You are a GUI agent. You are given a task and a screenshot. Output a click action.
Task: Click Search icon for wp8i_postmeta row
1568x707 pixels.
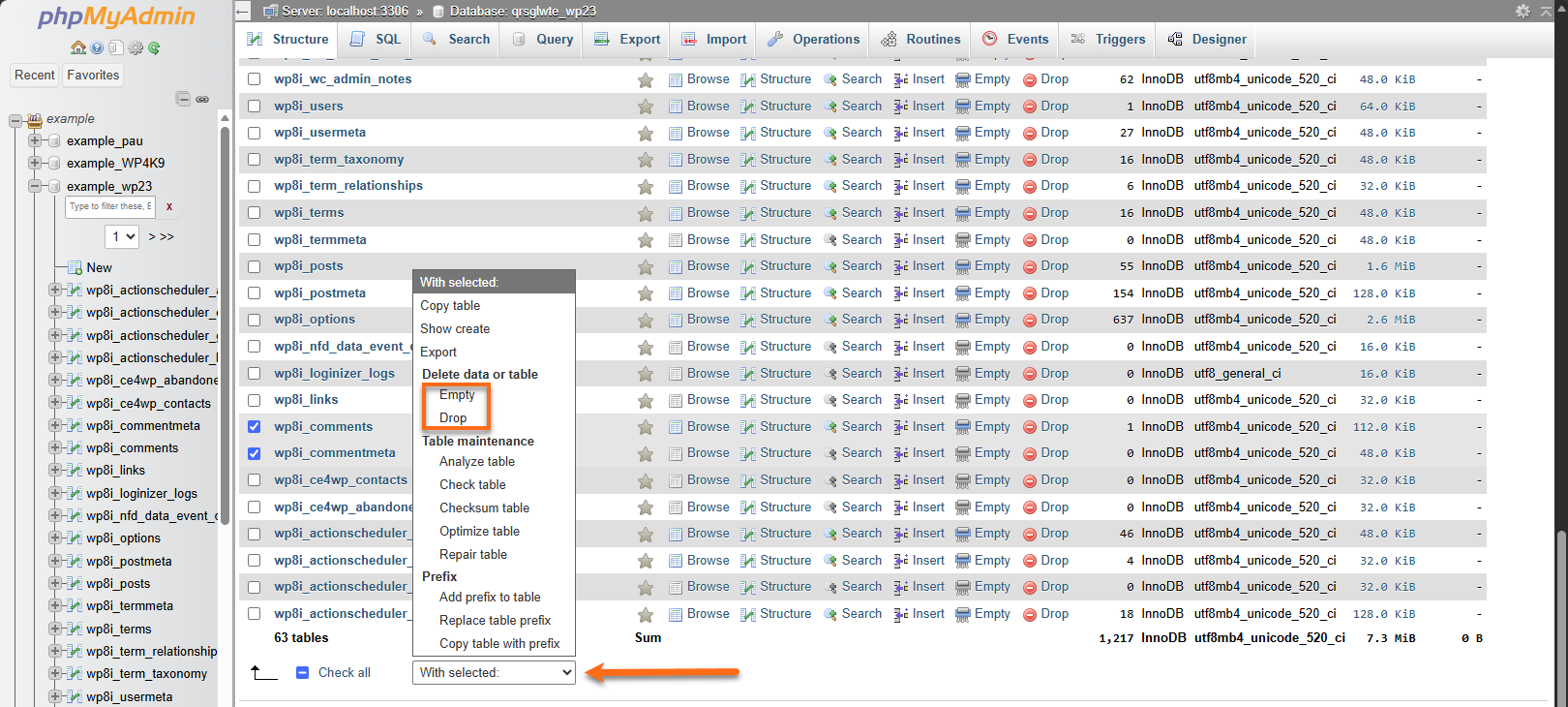[830, 293]
